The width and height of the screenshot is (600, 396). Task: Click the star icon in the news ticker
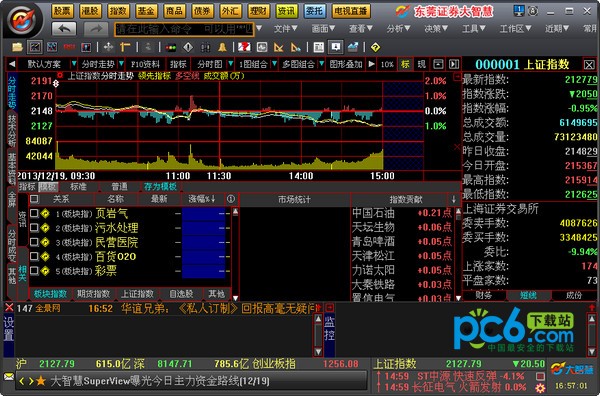[x=41, y=381]
